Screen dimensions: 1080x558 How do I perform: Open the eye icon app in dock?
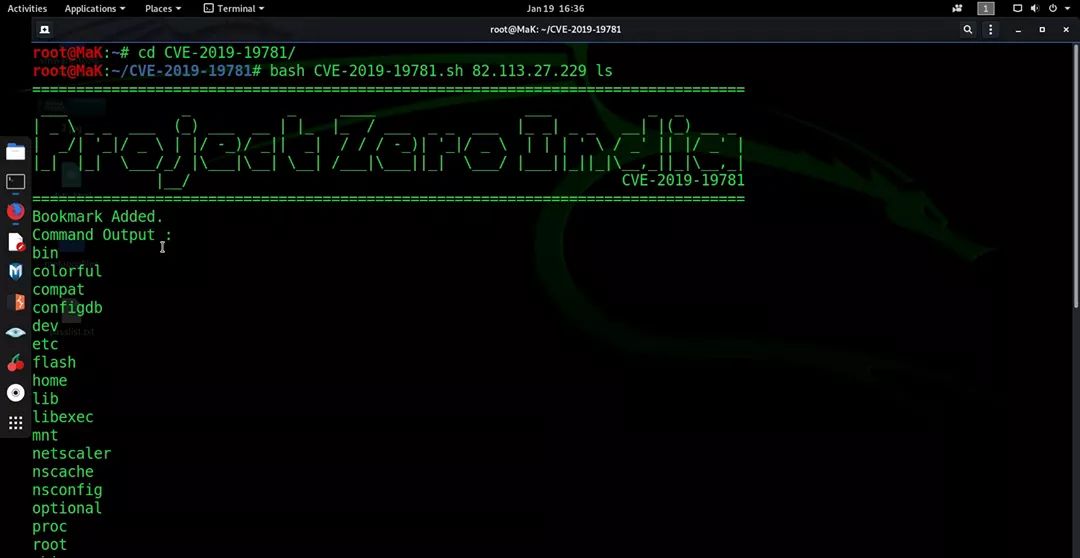coord(16,333)
